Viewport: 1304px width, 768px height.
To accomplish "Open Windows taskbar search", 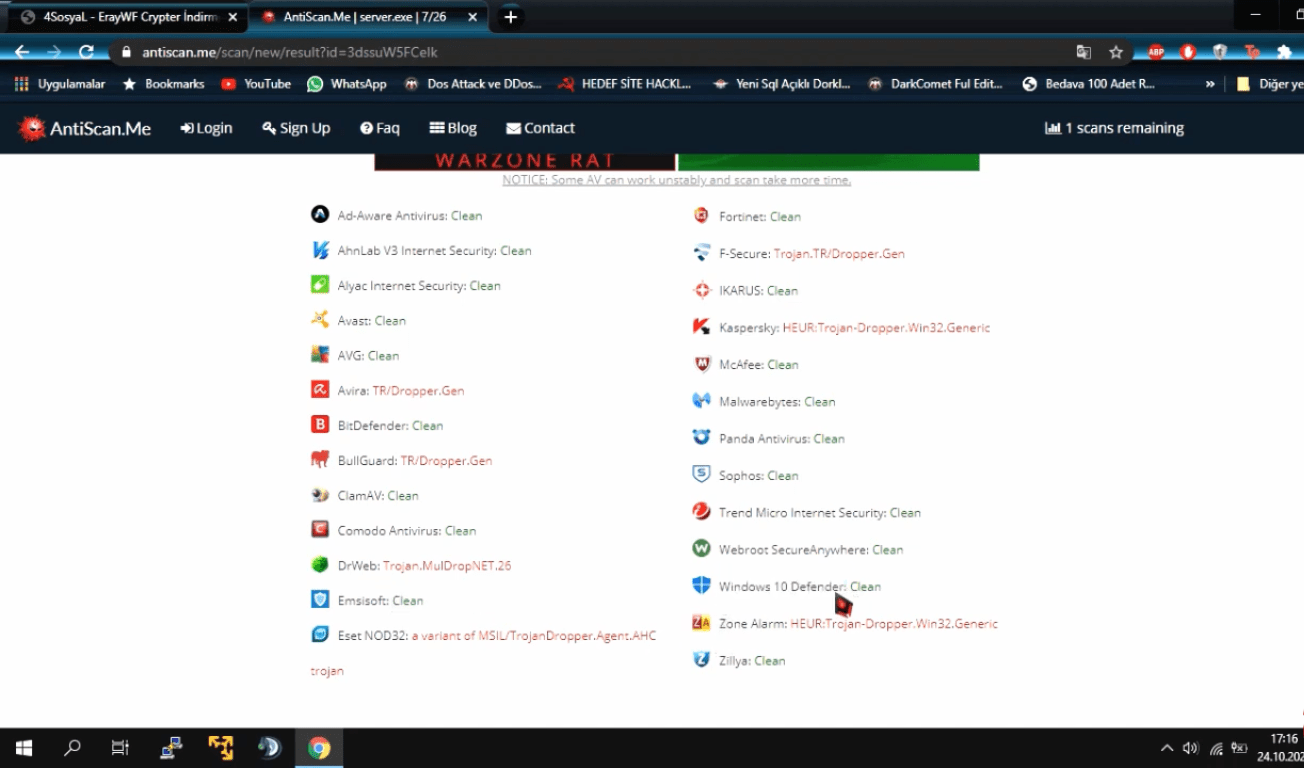I will 72,747.
